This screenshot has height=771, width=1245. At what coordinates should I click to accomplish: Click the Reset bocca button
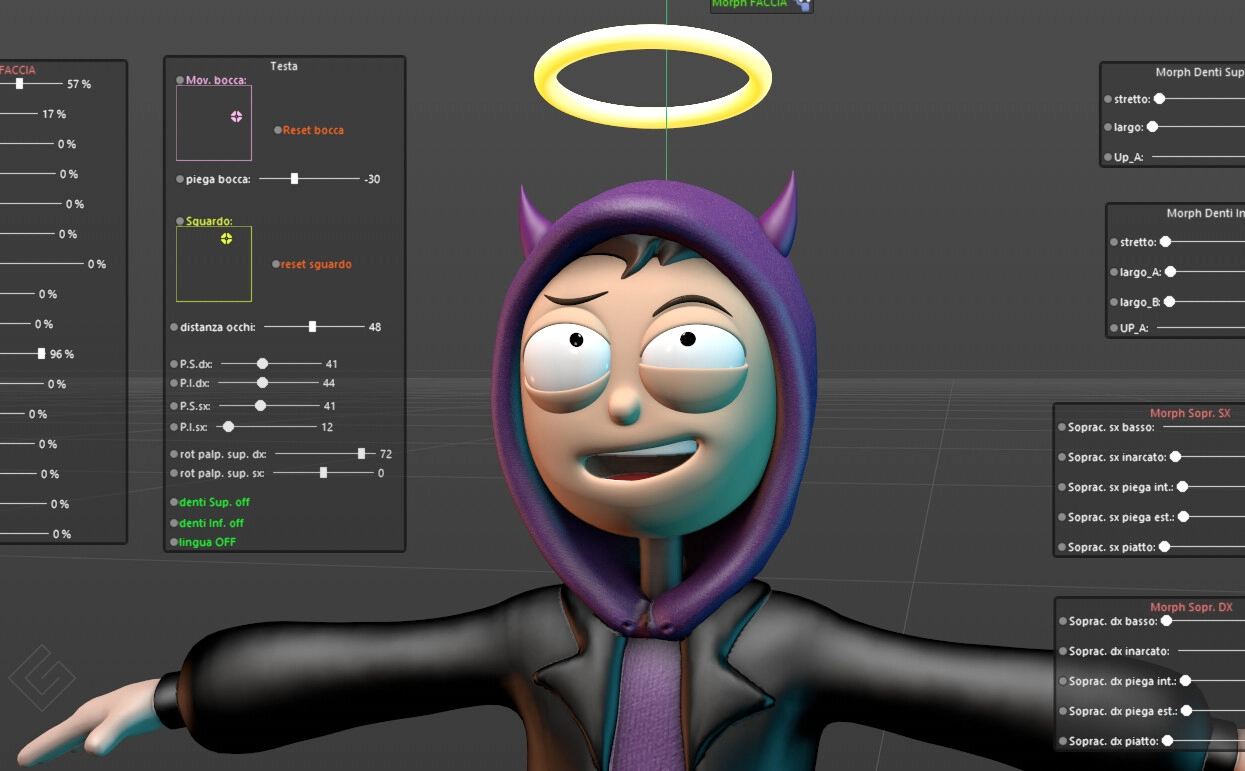(x=313, y=130)
